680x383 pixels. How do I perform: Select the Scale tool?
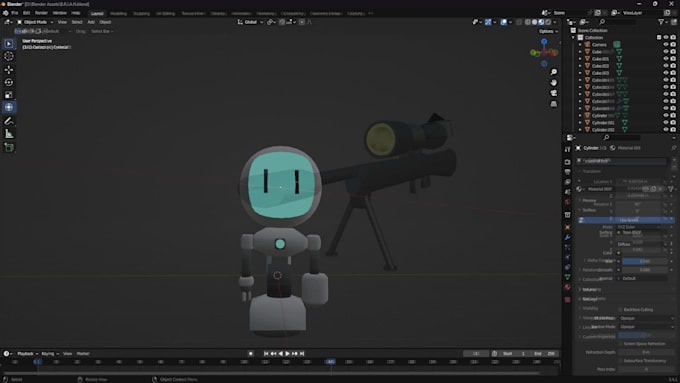coord(9,95)
